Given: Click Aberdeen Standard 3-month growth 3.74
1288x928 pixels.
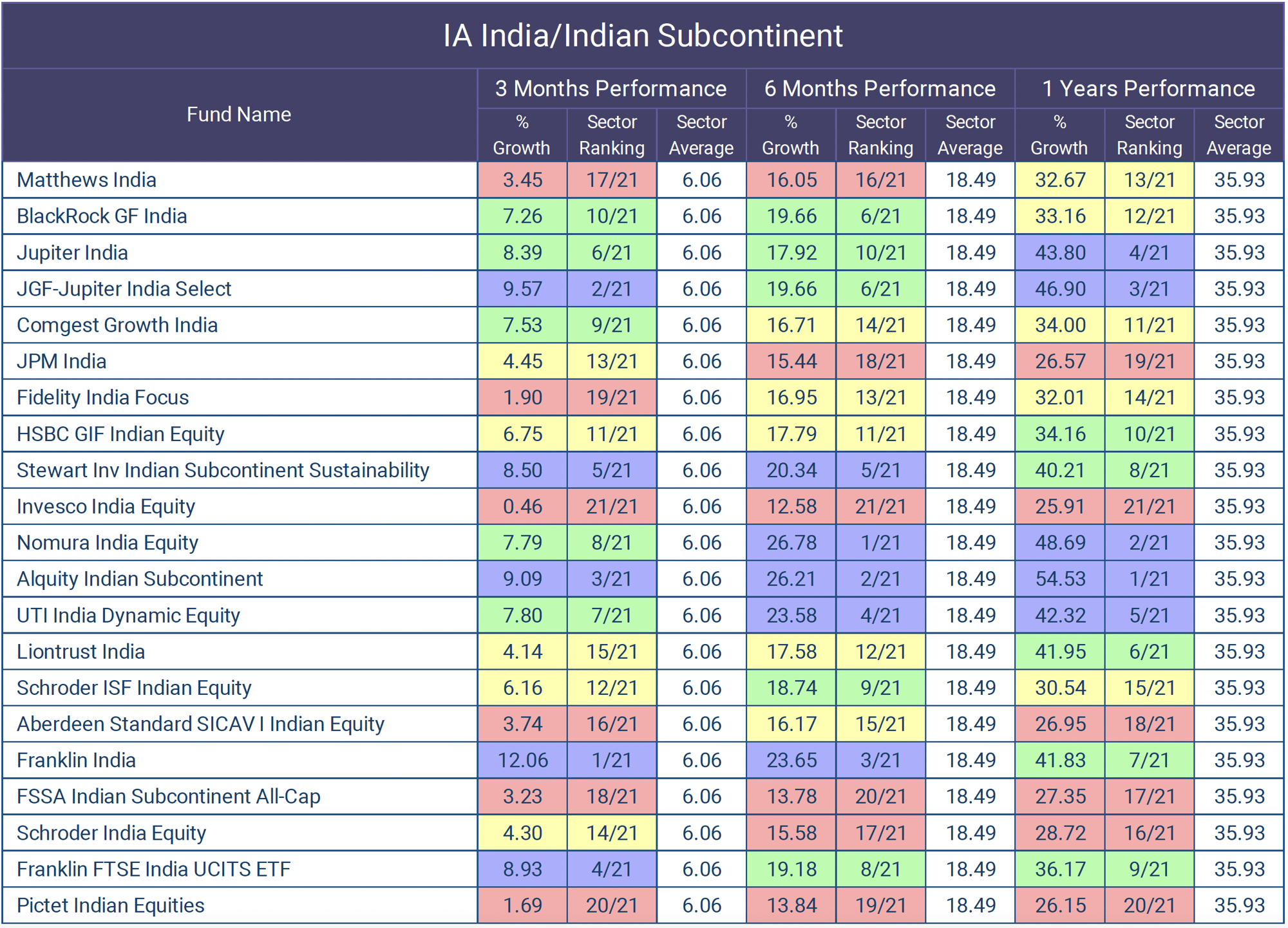Looking at the screenshot, I should (x=522, y=724).
